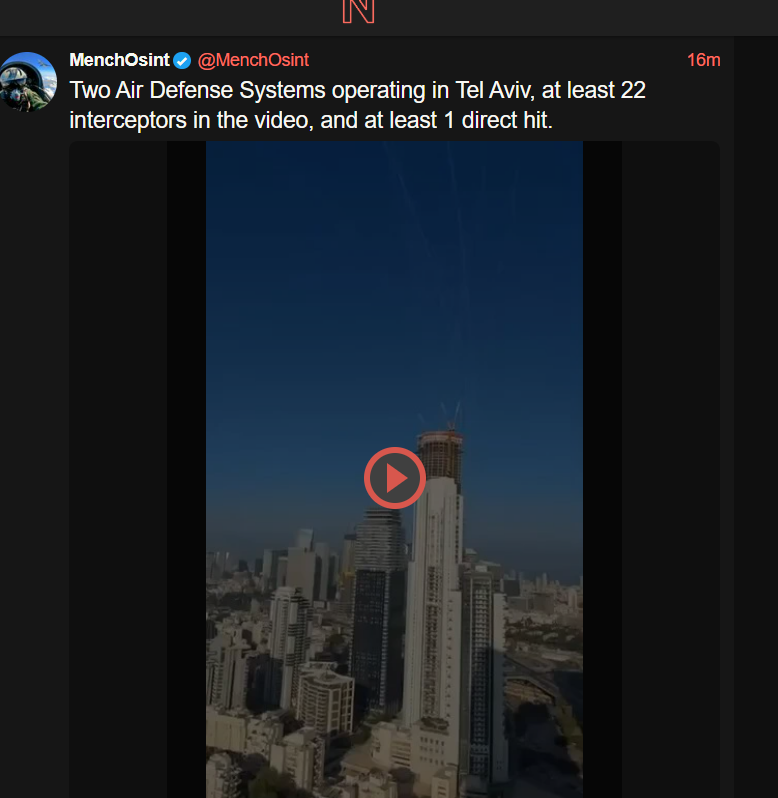Visit the @MenchOsint handle link
Screen dimensions: 778x798
253,60
